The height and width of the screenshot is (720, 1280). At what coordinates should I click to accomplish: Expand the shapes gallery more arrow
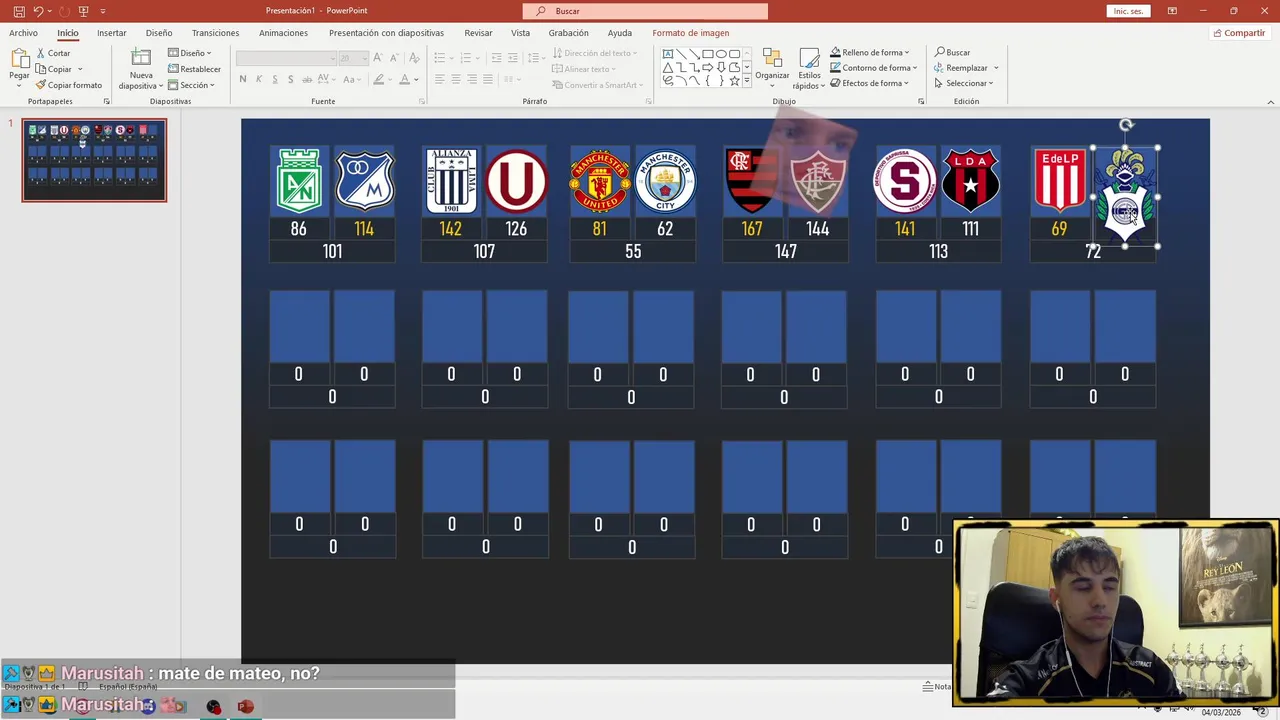747,81
